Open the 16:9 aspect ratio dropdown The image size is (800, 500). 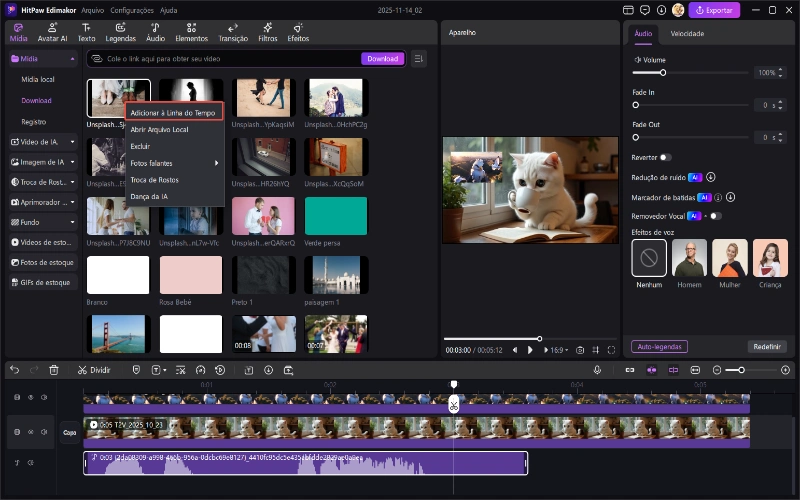click(x=557, y=350)
